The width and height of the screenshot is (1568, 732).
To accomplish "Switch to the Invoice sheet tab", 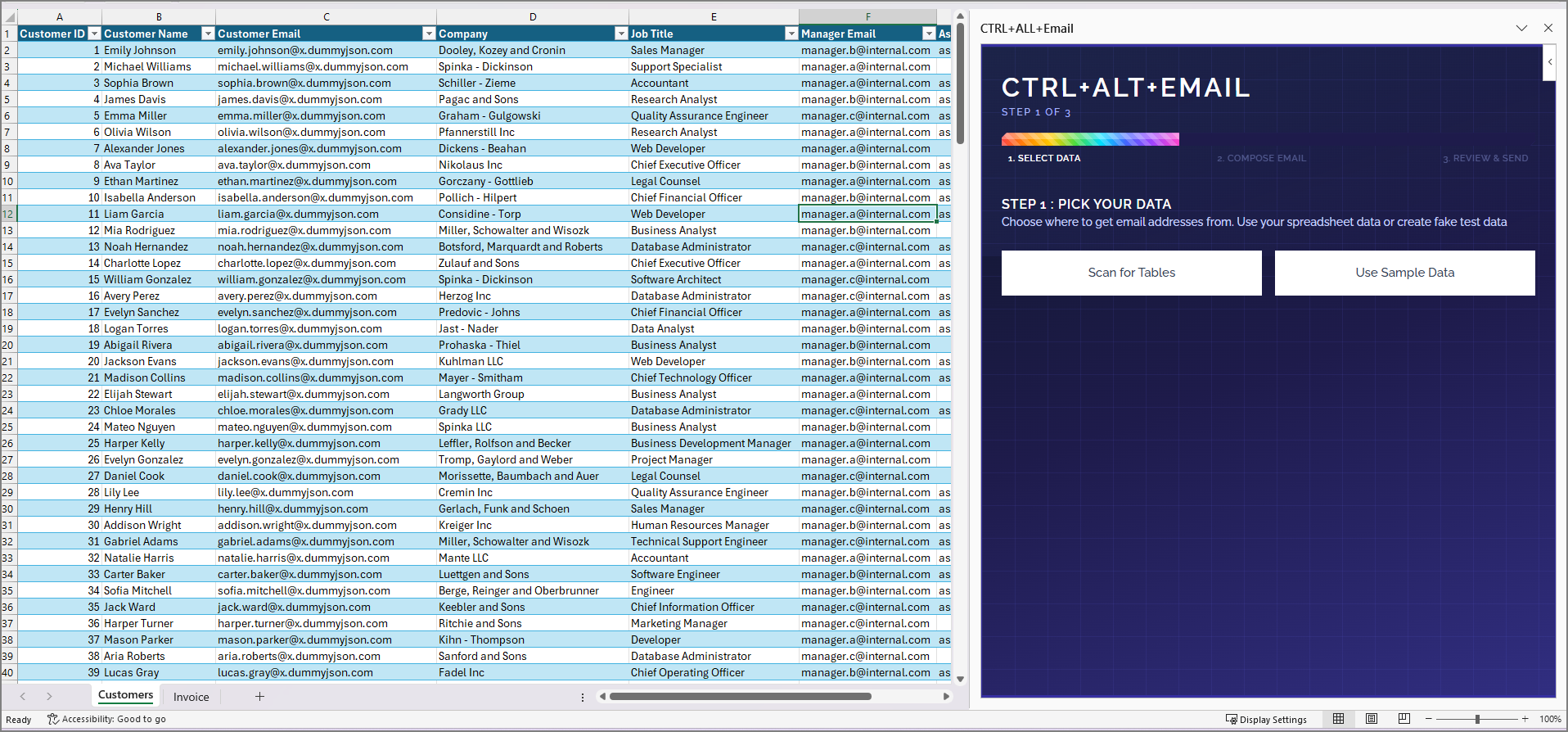I will click(191, 697).
